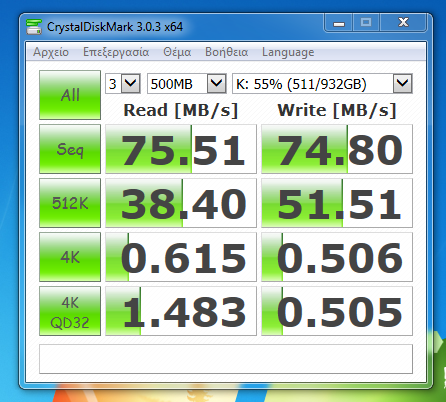
Task: Start the 512K benchmark test
Action: (70, 203)
